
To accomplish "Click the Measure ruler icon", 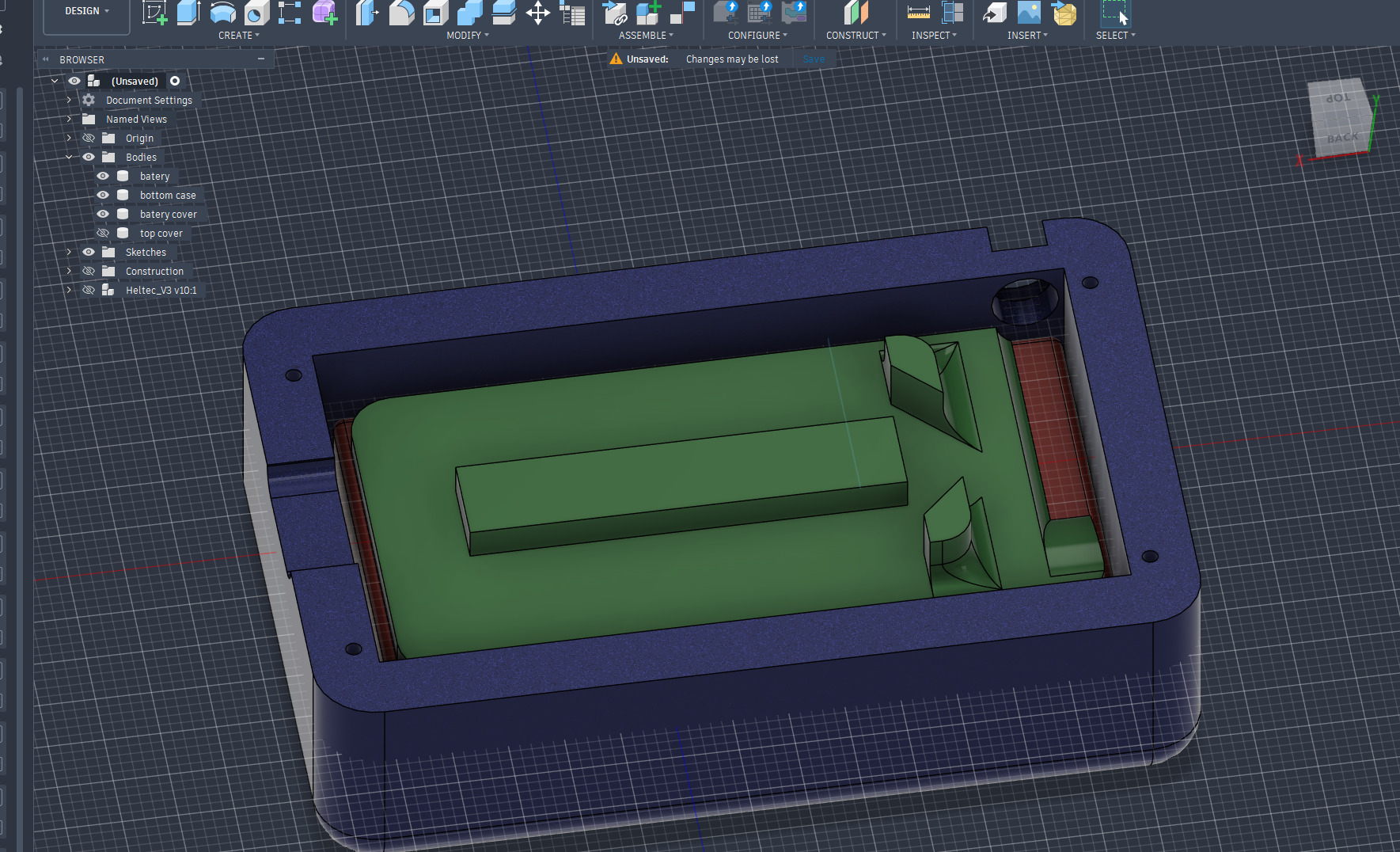I will click(x=918, y=13).
